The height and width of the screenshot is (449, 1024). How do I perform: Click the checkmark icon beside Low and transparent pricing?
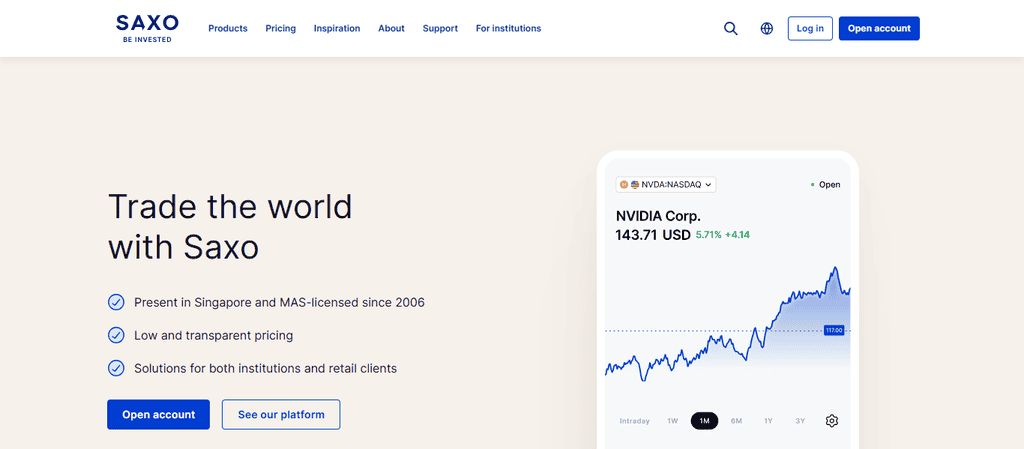116,335
